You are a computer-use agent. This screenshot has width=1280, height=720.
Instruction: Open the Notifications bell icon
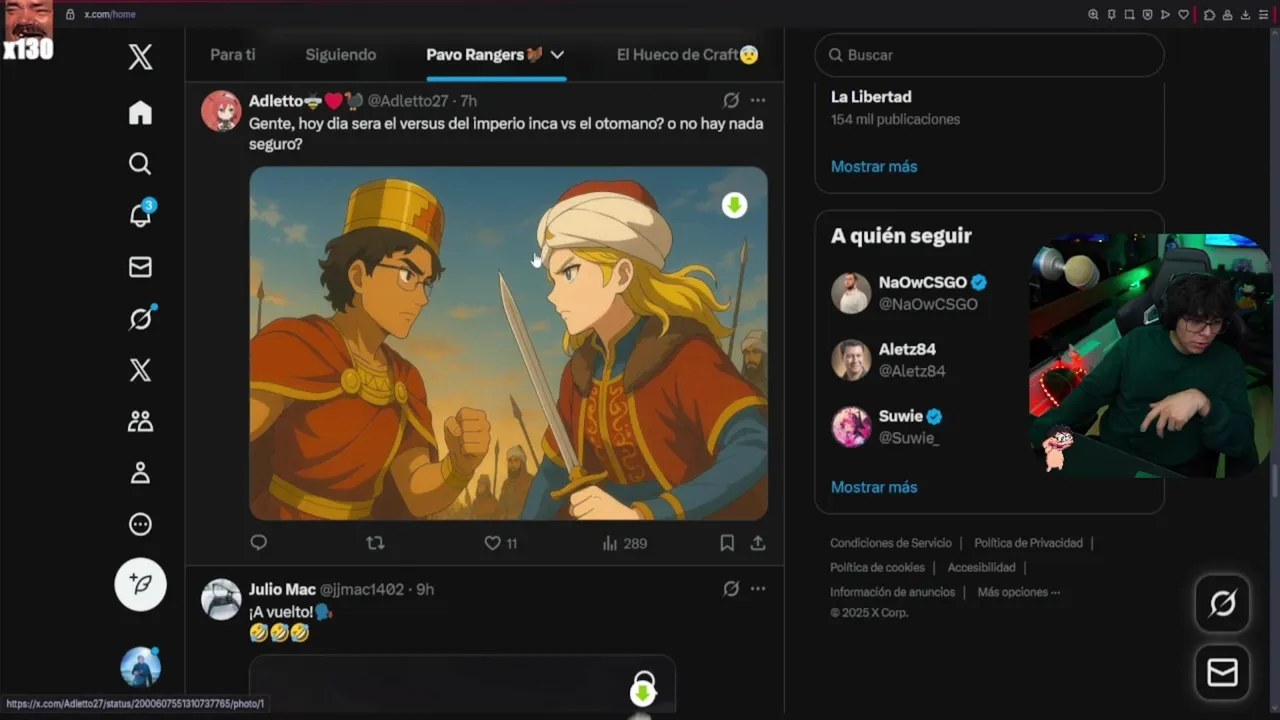point(141,213)
